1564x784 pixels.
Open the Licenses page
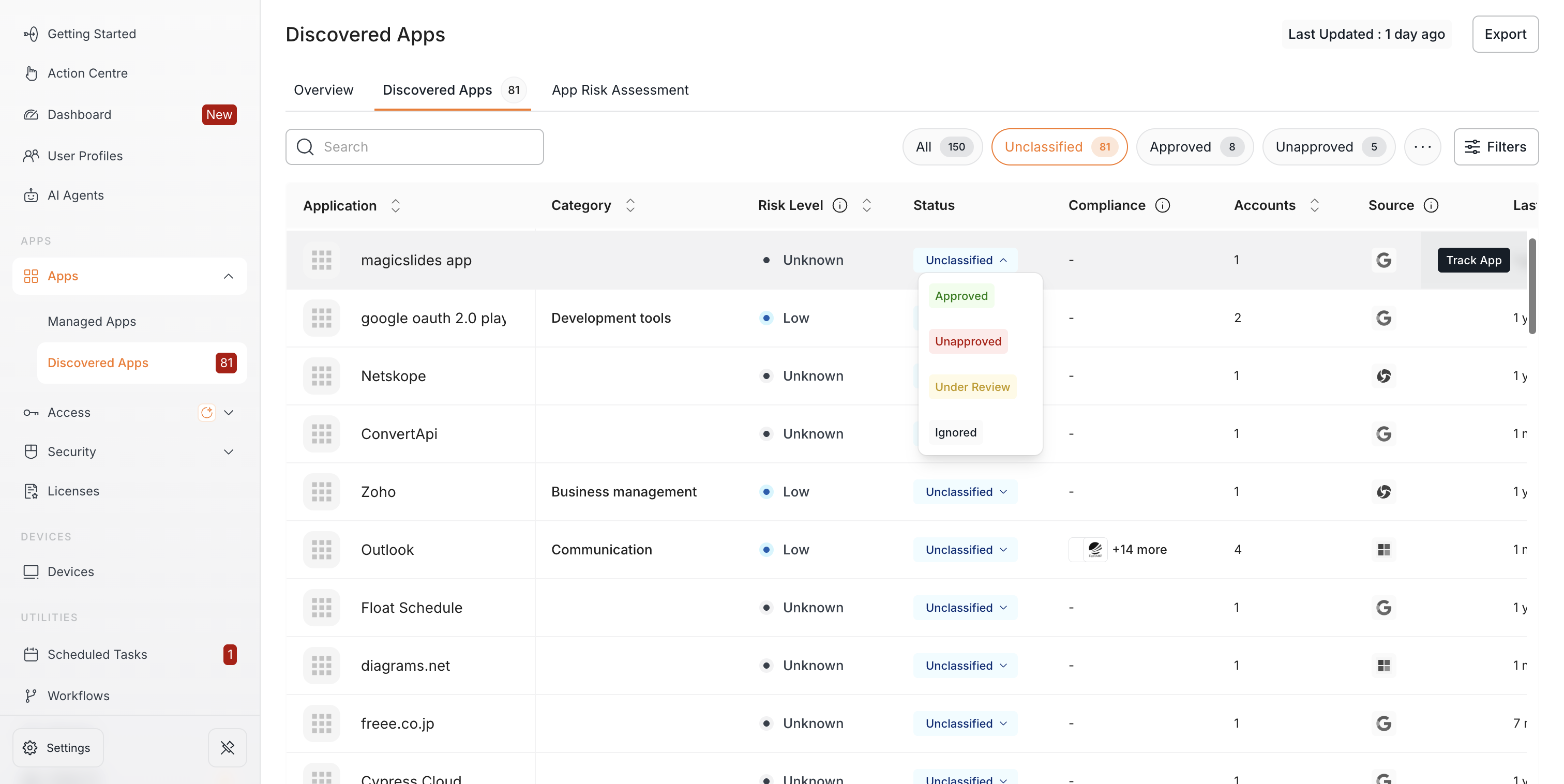(x=62, y=491)
